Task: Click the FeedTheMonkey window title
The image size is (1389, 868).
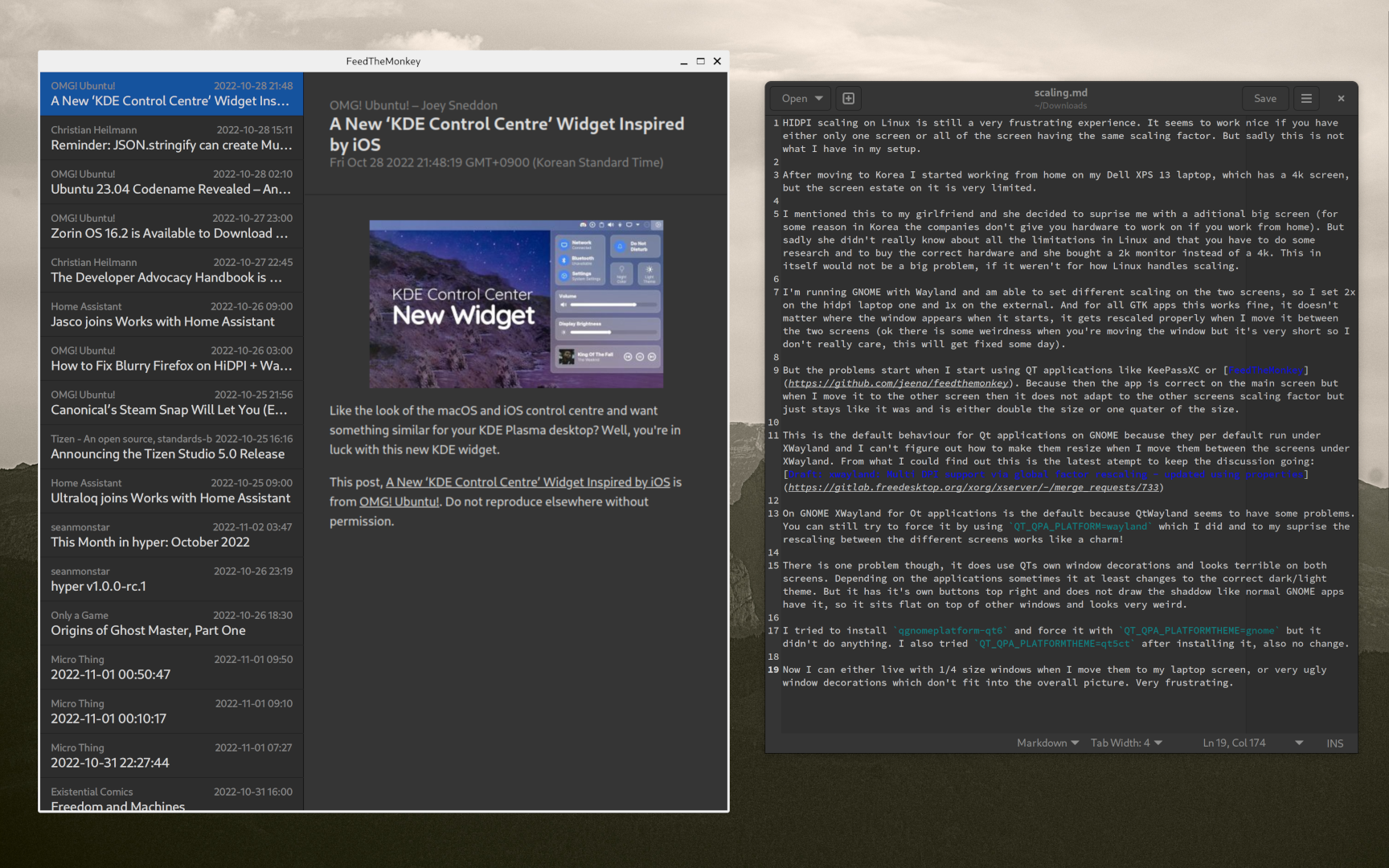Action: coord(383,61)
